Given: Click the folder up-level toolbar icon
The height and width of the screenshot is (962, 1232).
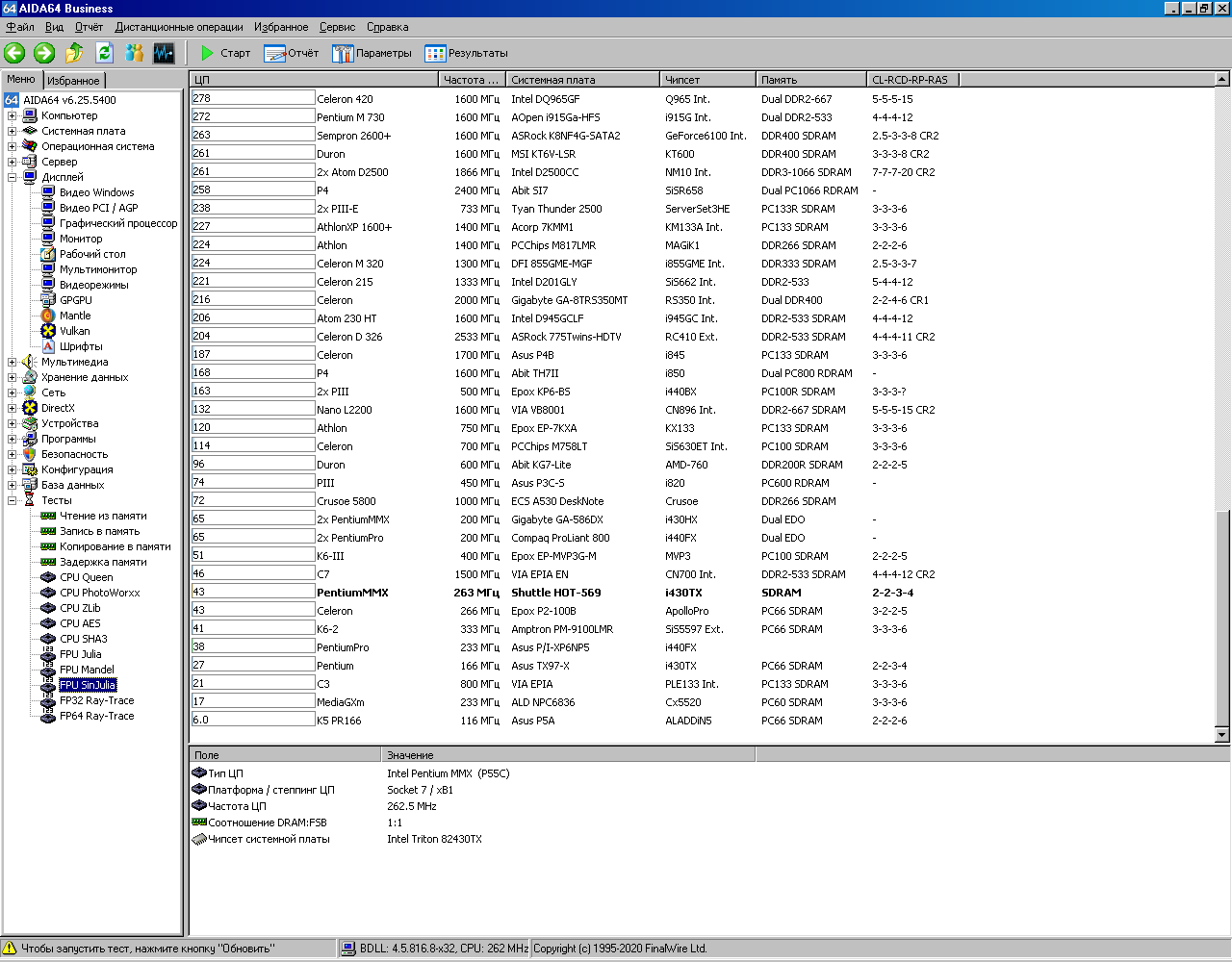Looking at the screenshot, I should click(74, 53).
